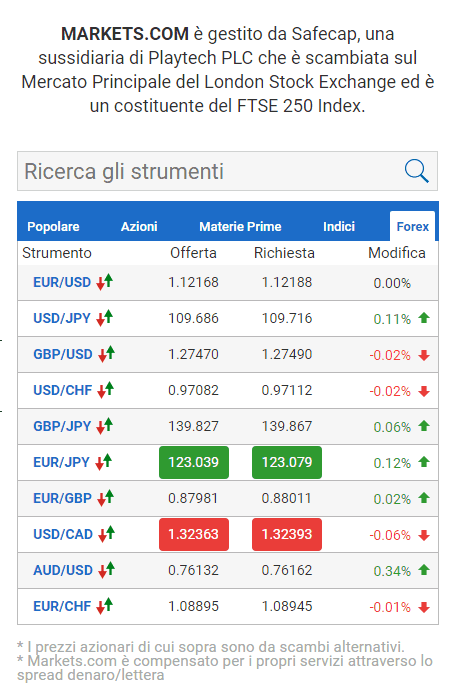Focus the Ricerca gli strumenti search field
456x698 pixels.
coord(227,171)
